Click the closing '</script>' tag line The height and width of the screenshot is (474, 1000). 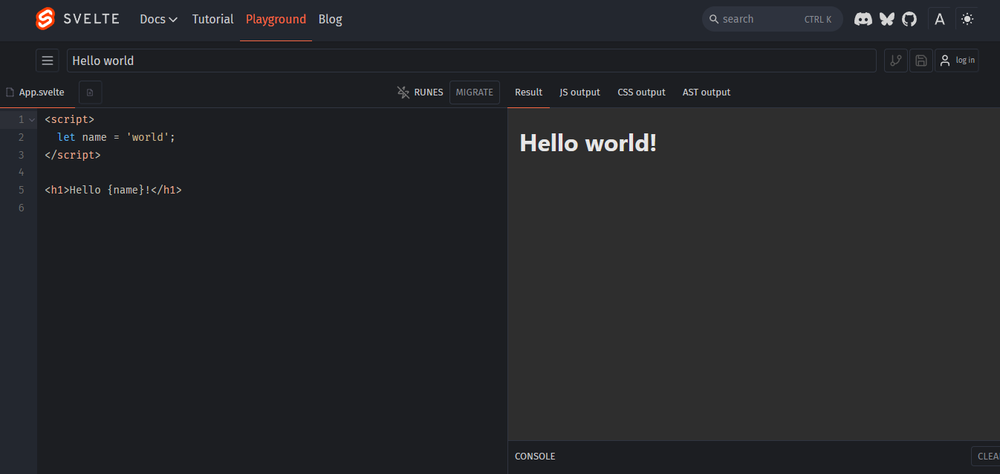[x=73, y=155]
